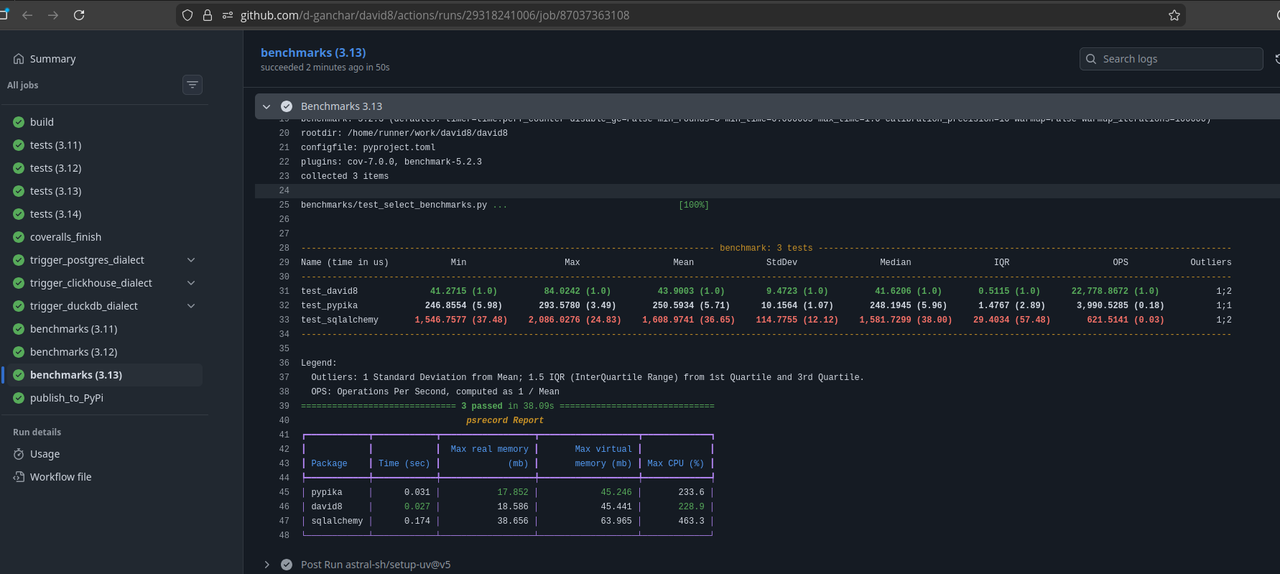Click check icon on Post Run setup-uv step
1280x574 pixels.
pos(287,564)
